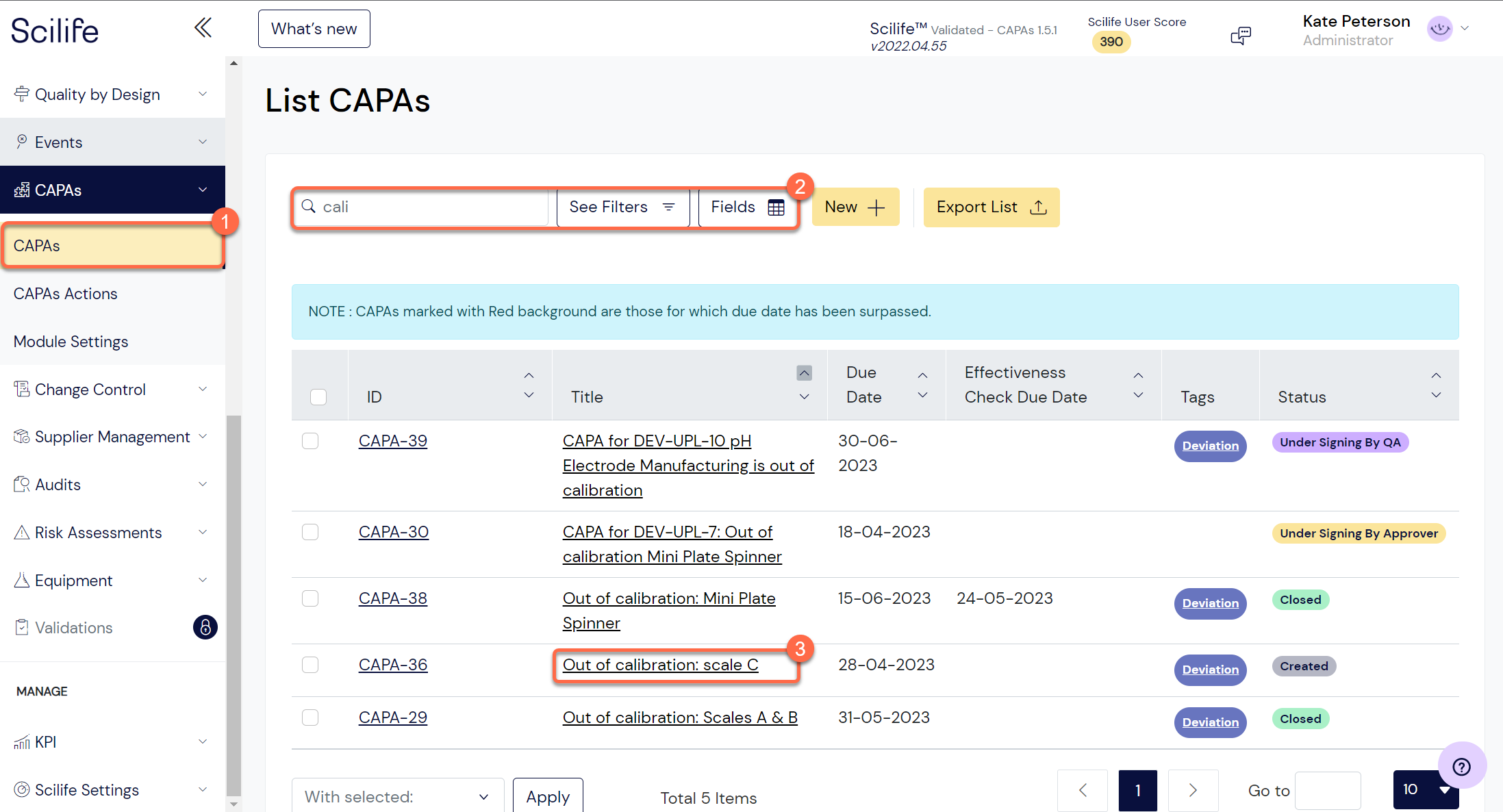Open the chat messages icon in the header
1503x812 pixels.
[x=1240, y=36]
